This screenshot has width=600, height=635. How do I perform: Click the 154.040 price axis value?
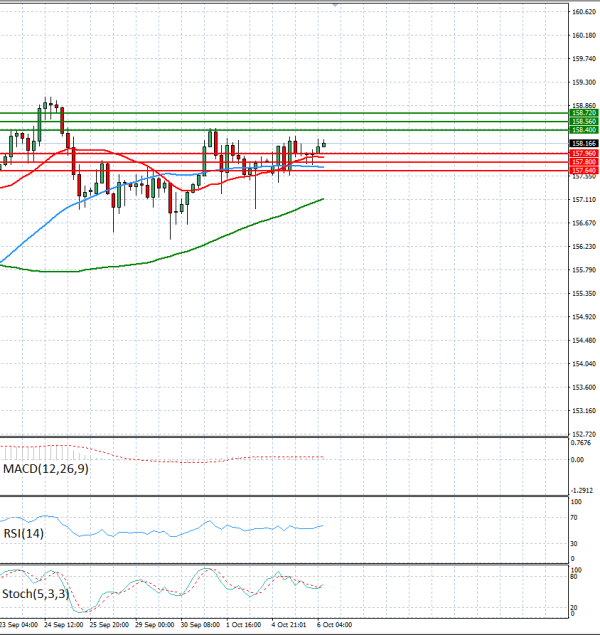click(x=584, y=364)
